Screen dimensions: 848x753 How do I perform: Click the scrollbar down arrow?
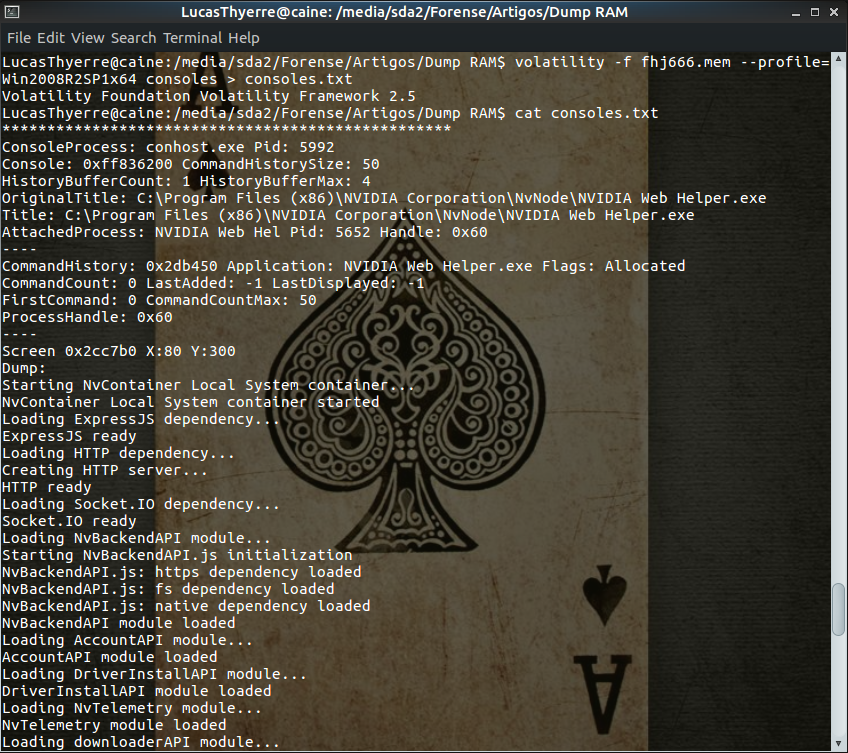(839, 744)
